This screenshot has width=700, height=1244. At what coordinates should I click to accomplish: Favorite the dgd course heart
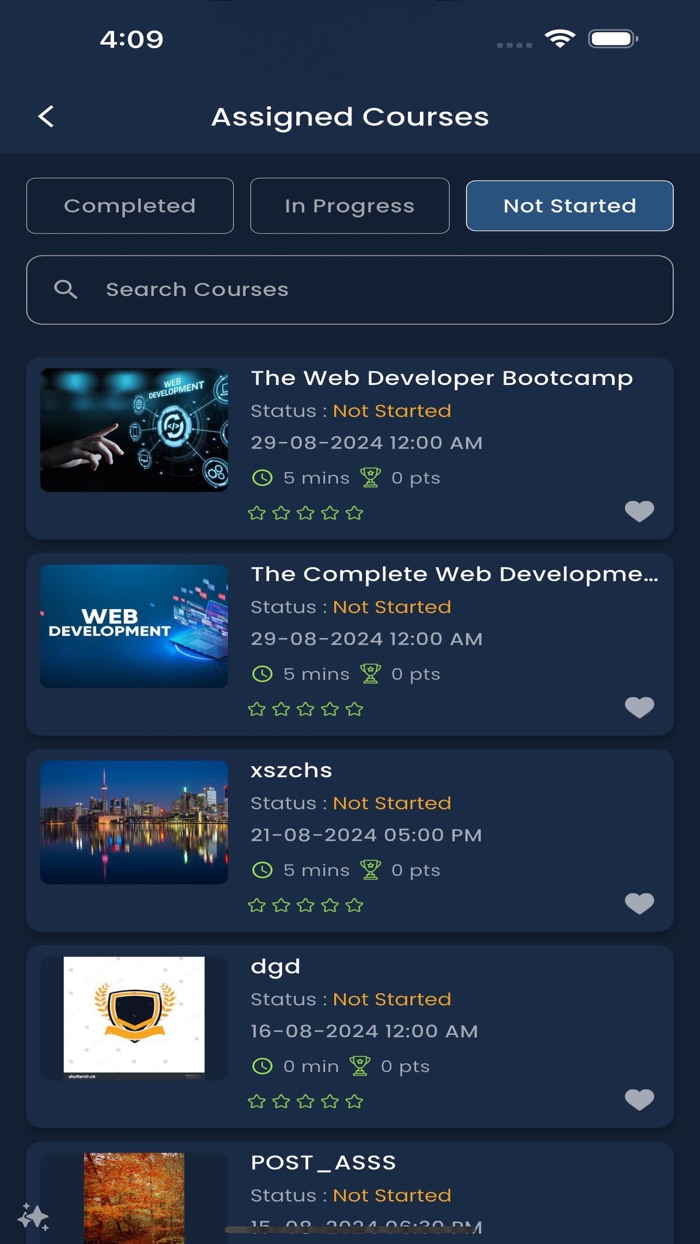640,1099
